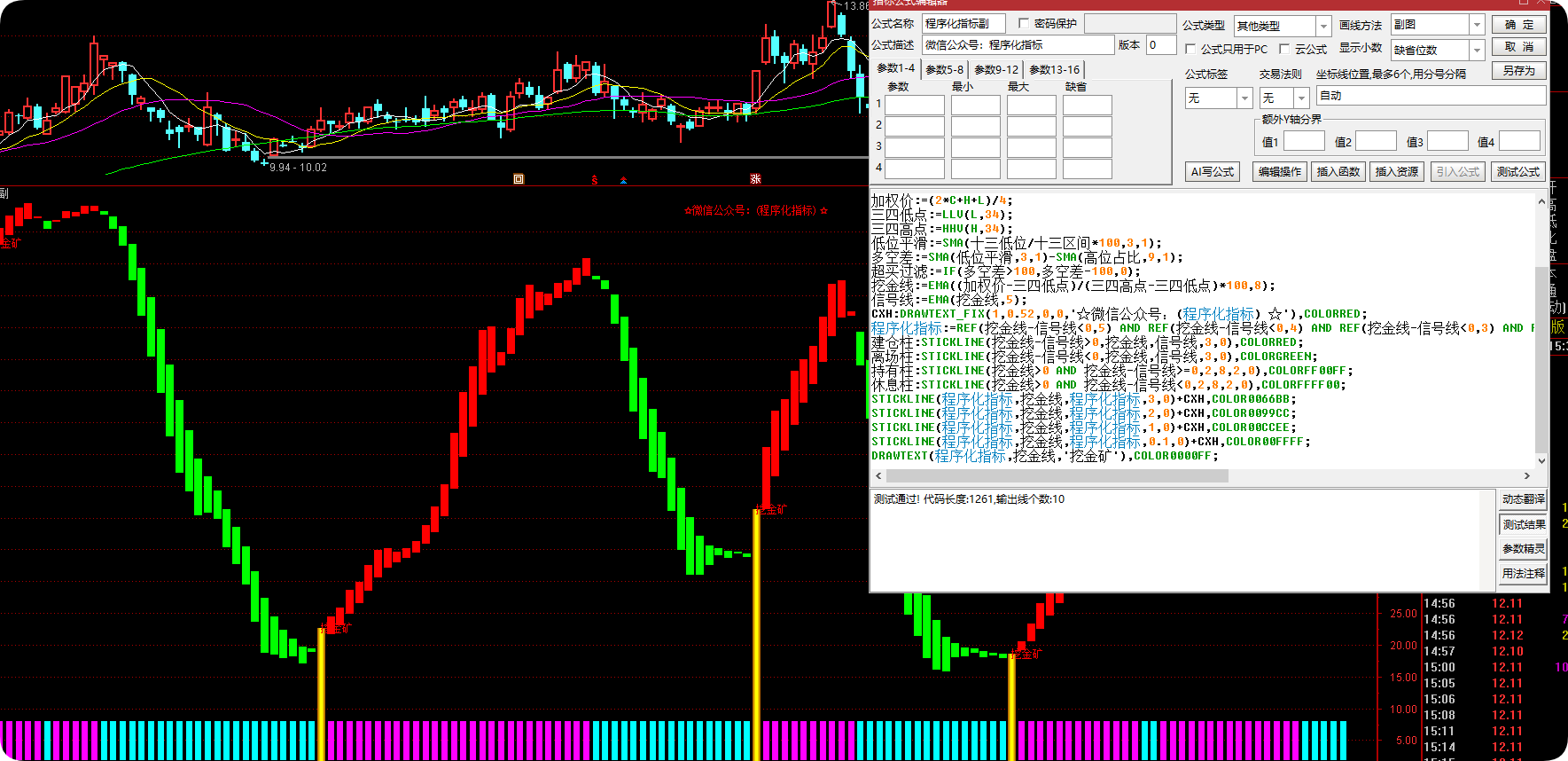This screenshot has width=1568, height=761.
Task: Click the code editor scroll-up arrow
Action: pos(1541,201)
